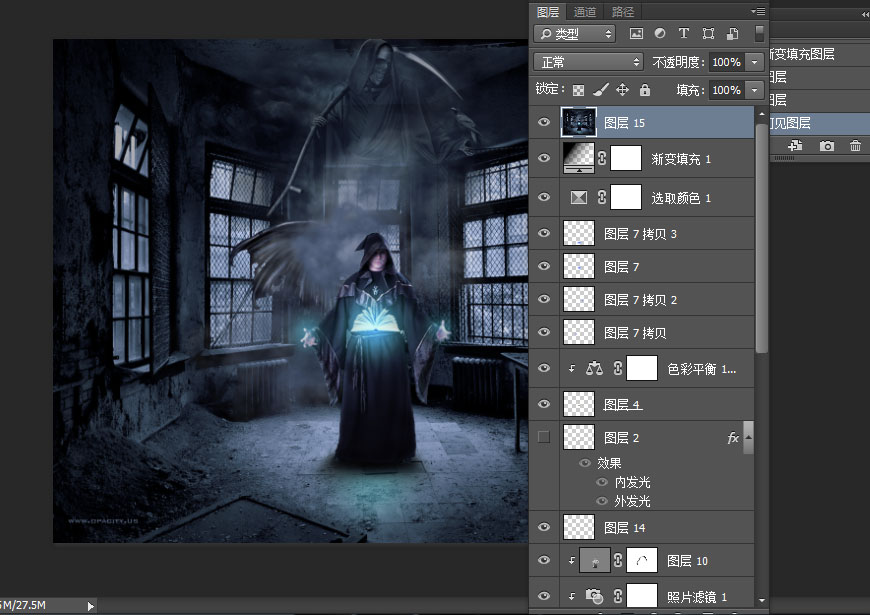870x615 pixels.
Task: Open the 不透明度 opacity dropdown arrow
Action: pos(755,62)
